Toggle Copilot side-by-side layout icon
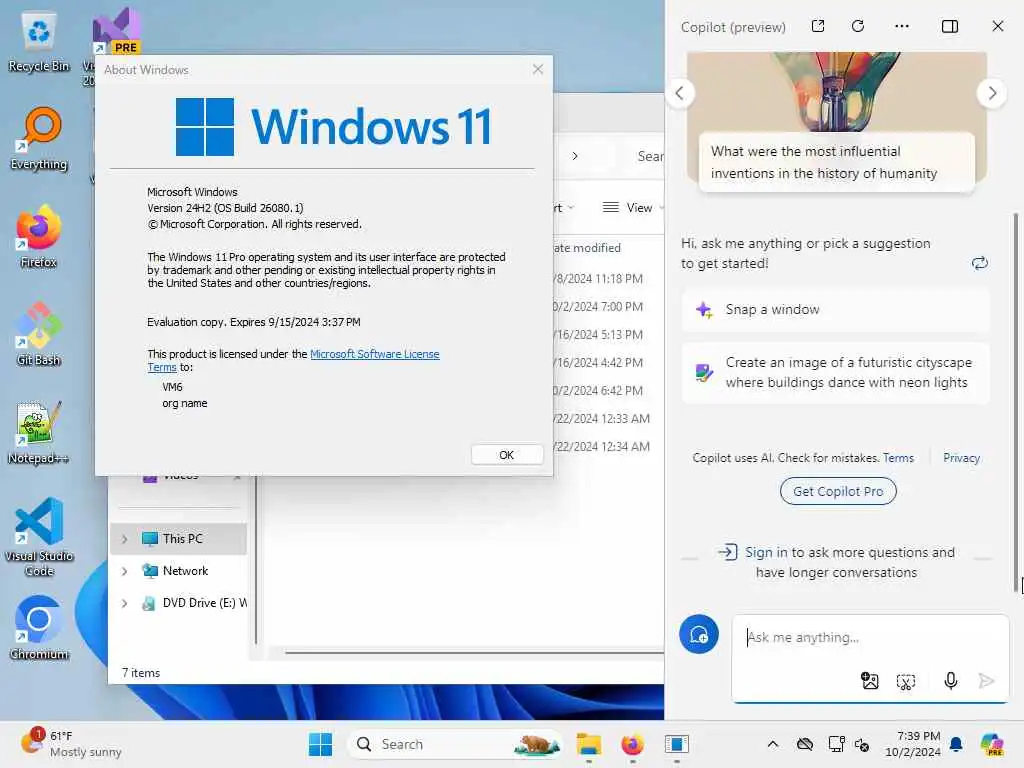This screenshot has width=1024, height=768. [x=950, y=26]
